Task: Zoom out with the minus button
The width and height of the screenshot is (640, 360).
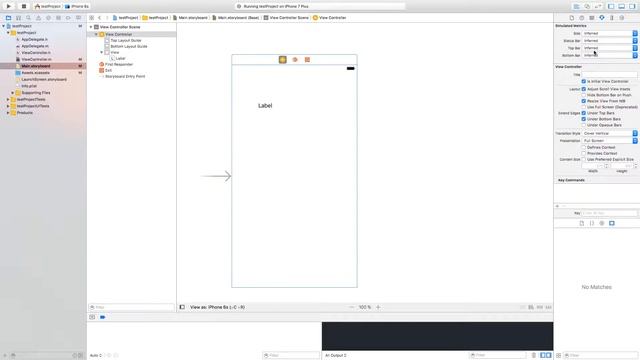Action: (351, 307)
